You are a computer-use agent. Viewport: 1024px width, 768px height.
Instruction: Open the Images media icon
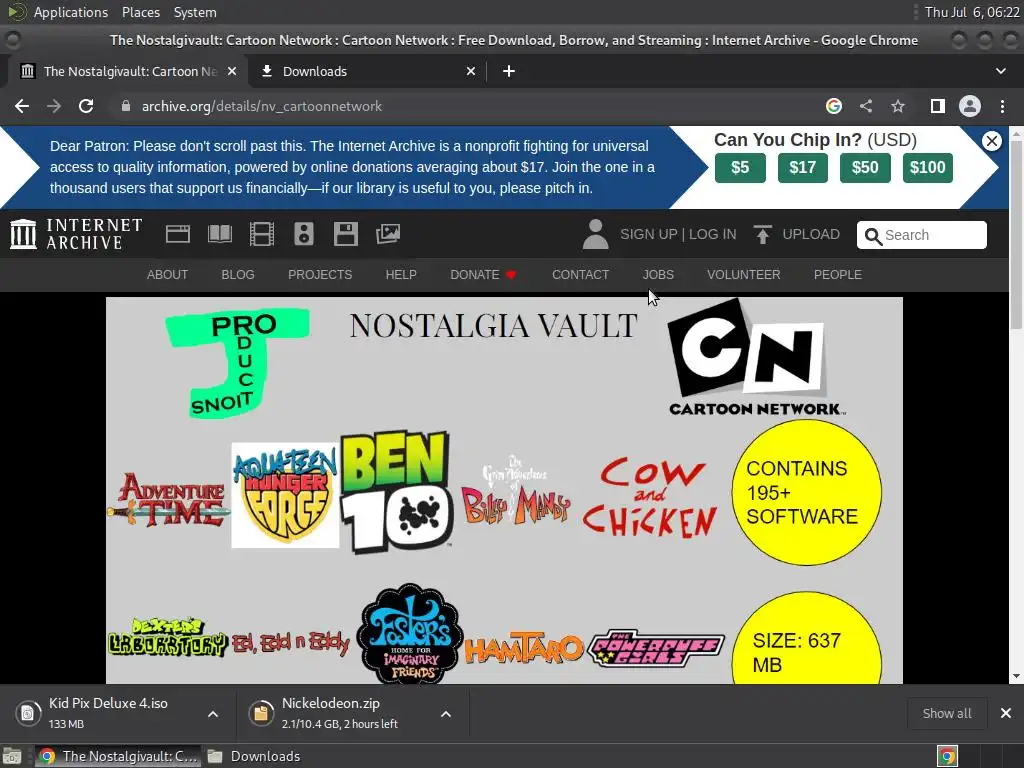[x=388, y=234]
